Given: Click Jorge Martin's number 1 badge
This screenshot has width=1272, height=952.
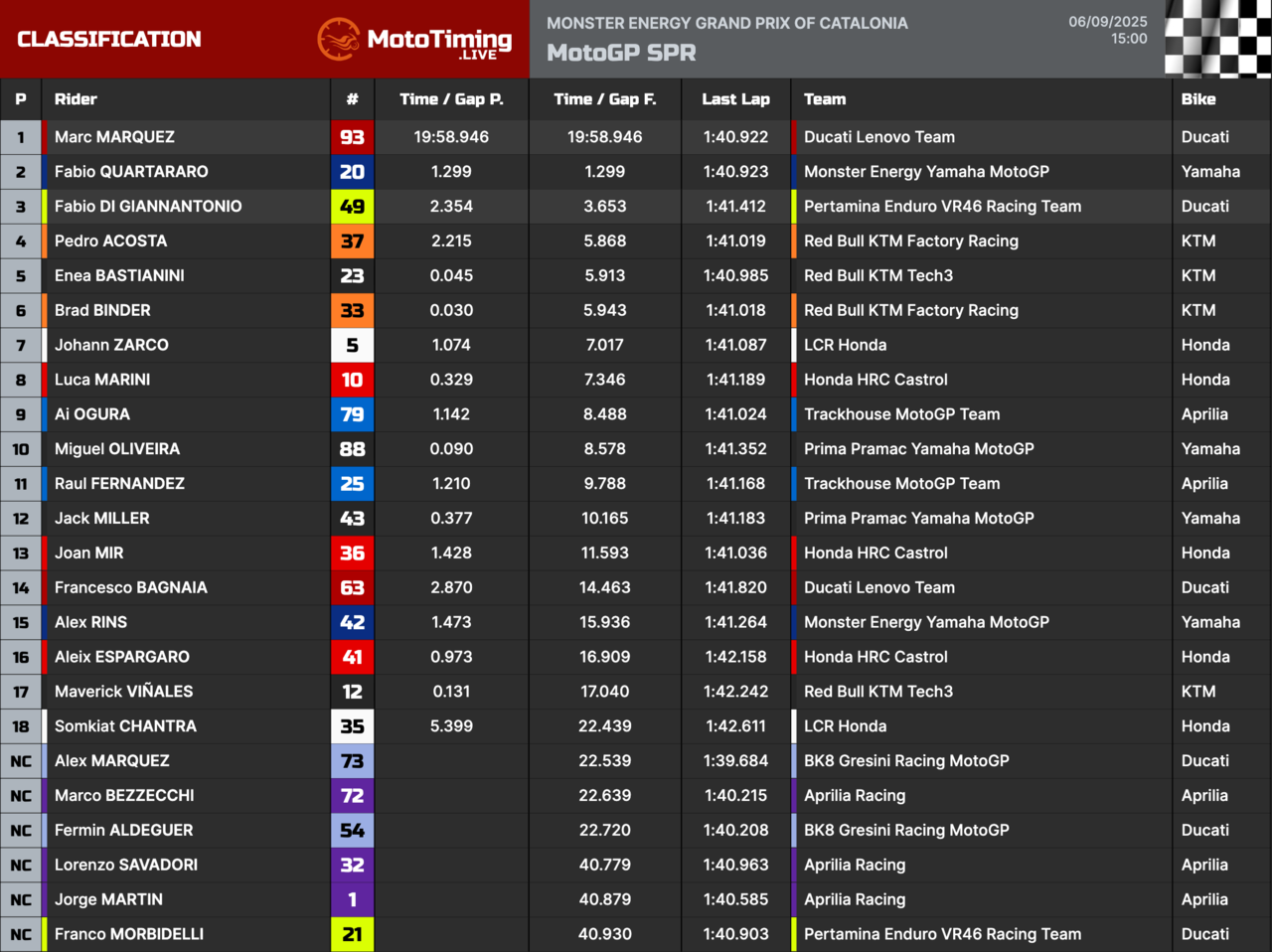Looking at the screenshot, I should pyautogui.click(x=353, y=900).
